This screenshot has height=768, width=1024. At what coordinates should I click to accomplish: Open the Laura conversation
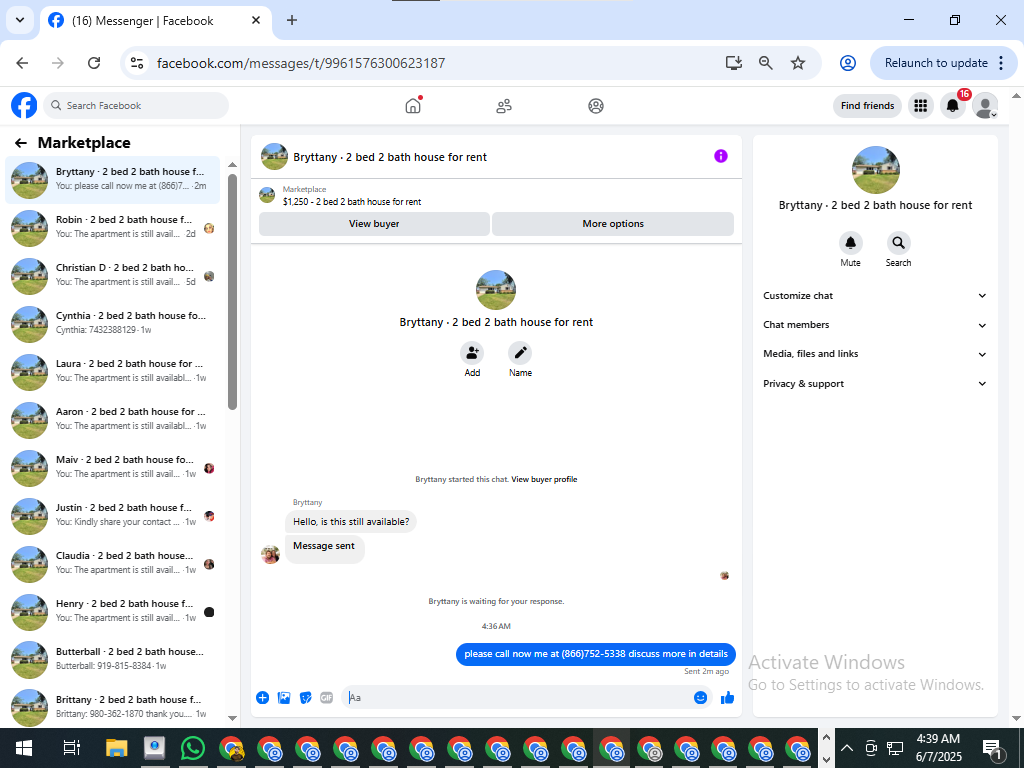(x=112, y=372)
